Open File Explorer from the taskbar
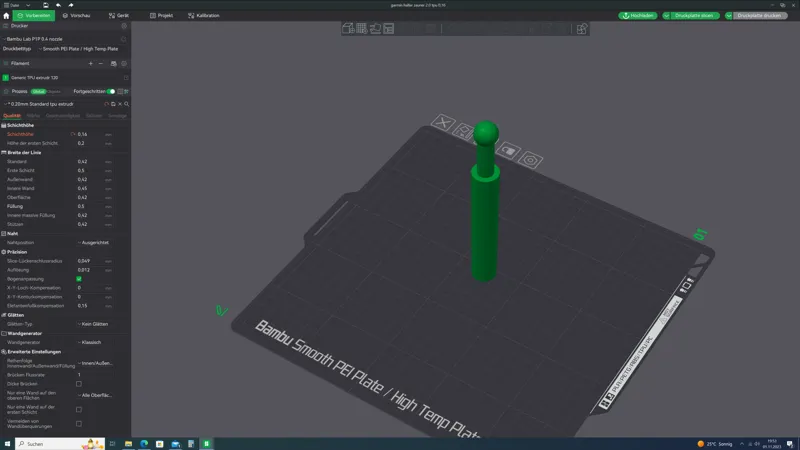 click(128, 444)
